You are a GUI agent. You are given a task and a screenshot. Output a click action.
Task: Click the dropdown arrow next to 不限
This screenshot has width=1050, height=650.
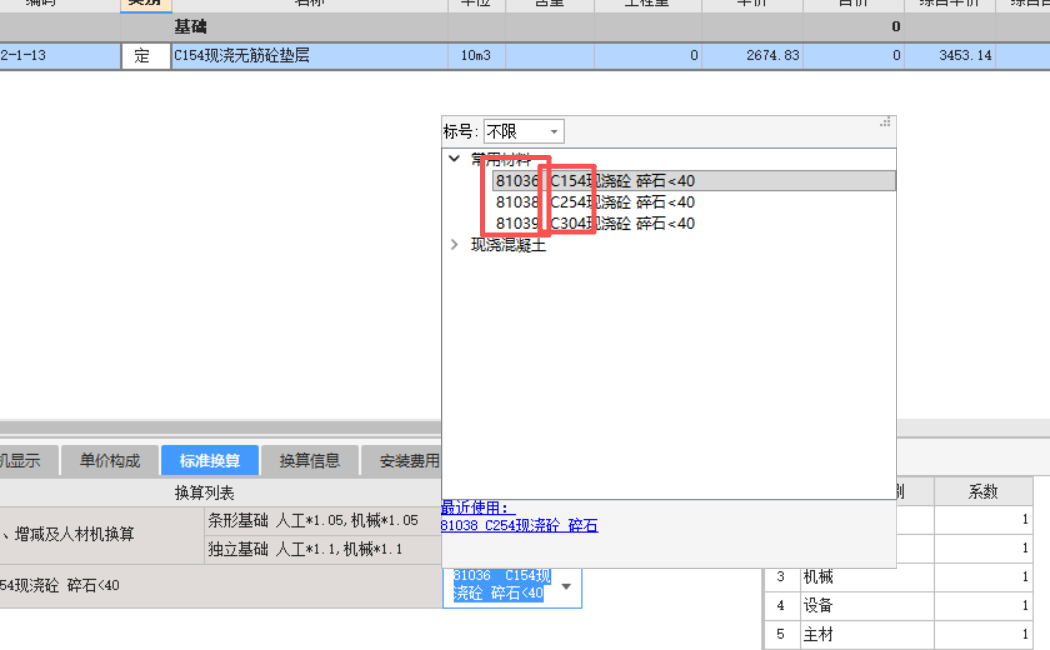point(554,130)
